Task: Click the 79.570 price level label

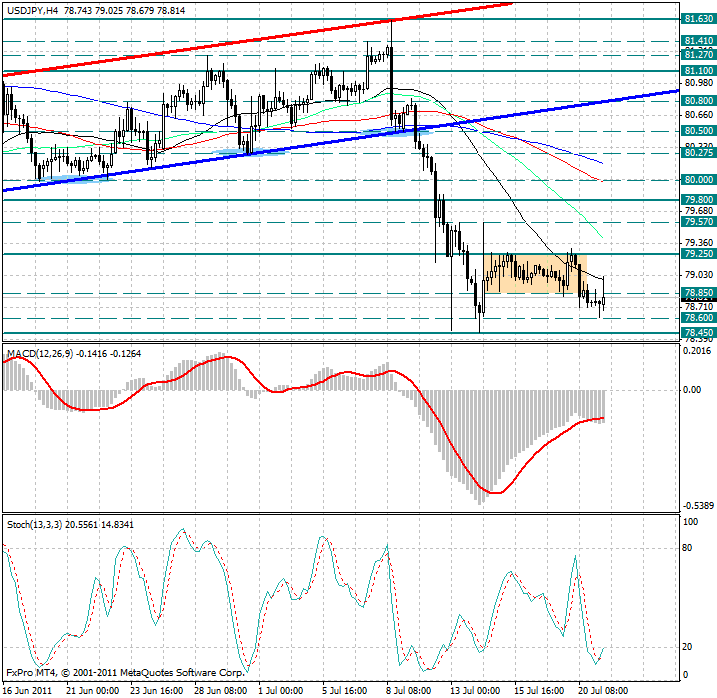Action: 697,222
